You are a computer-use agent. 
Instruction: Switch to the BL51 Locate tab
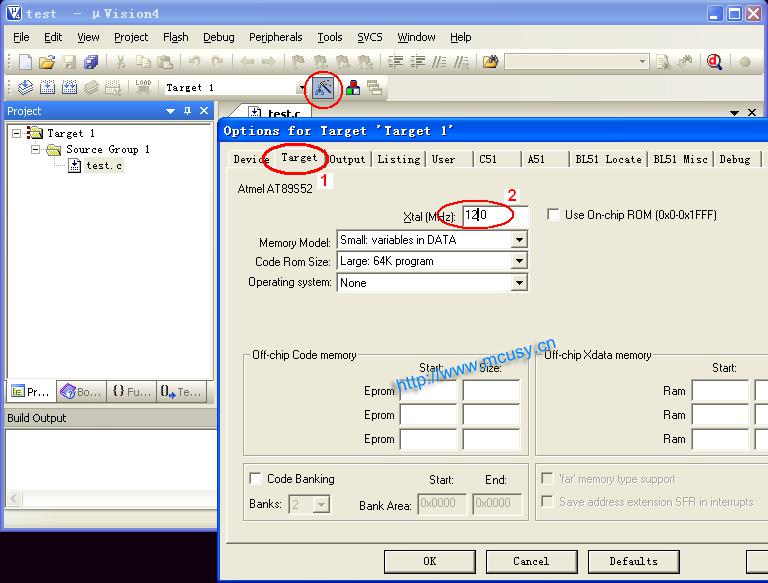(x=608, y=159)
